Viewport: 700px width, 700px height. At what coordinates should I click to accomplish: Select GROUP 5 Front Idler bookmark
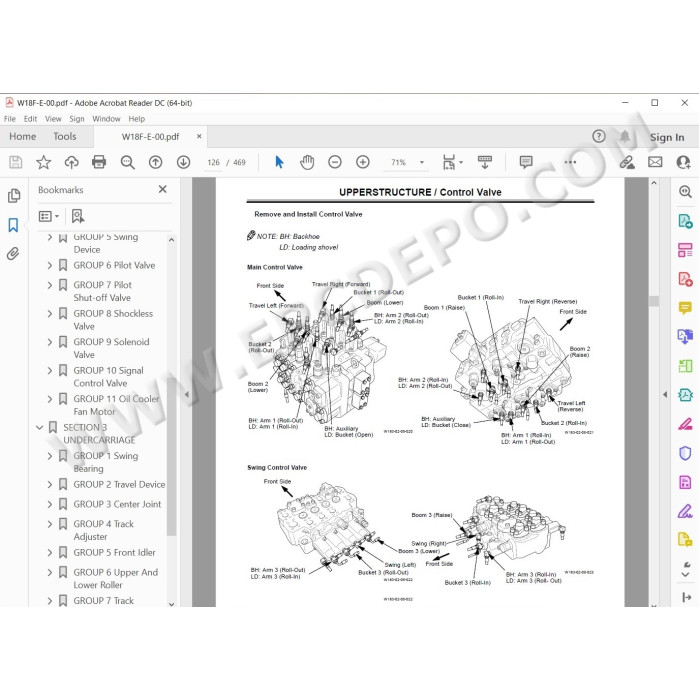click(114, 552)
